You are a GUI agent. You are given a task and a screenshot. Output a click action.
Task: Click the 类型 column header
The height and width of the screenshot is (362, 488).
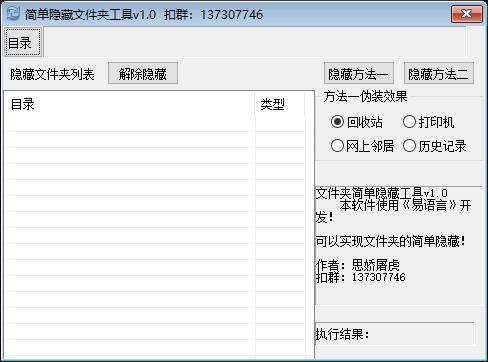[280, 104]
